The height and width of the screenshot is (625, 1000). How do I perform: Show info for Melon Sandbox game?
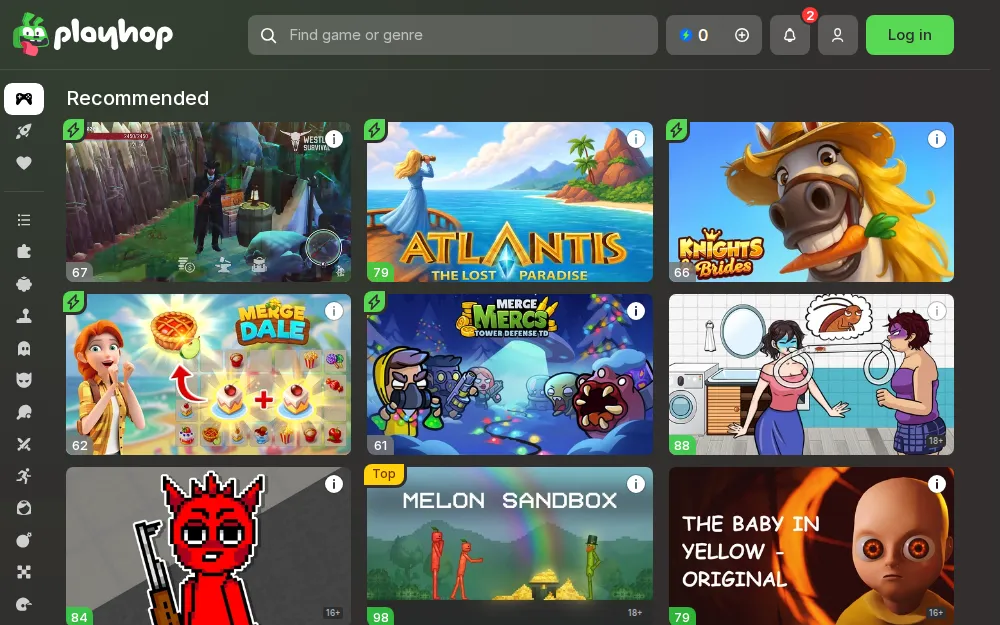(636, 484)
